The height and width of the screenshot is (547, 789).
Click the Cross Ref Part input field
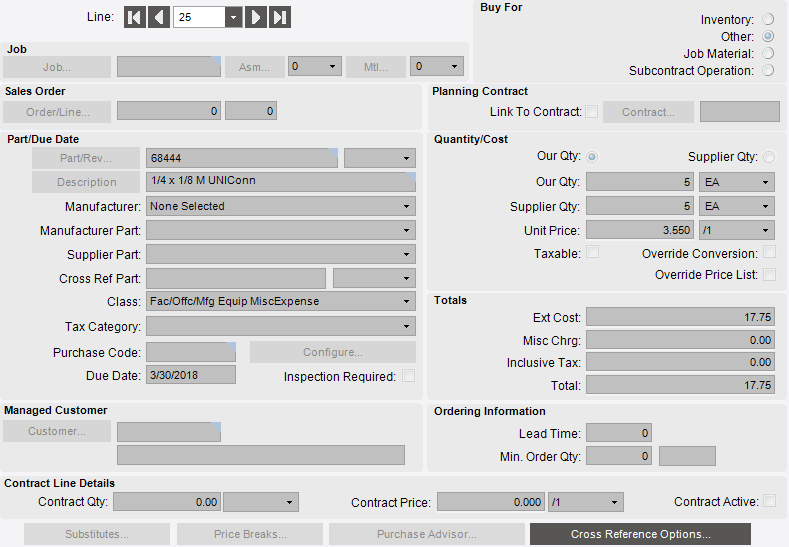click(x=236, y=278)
